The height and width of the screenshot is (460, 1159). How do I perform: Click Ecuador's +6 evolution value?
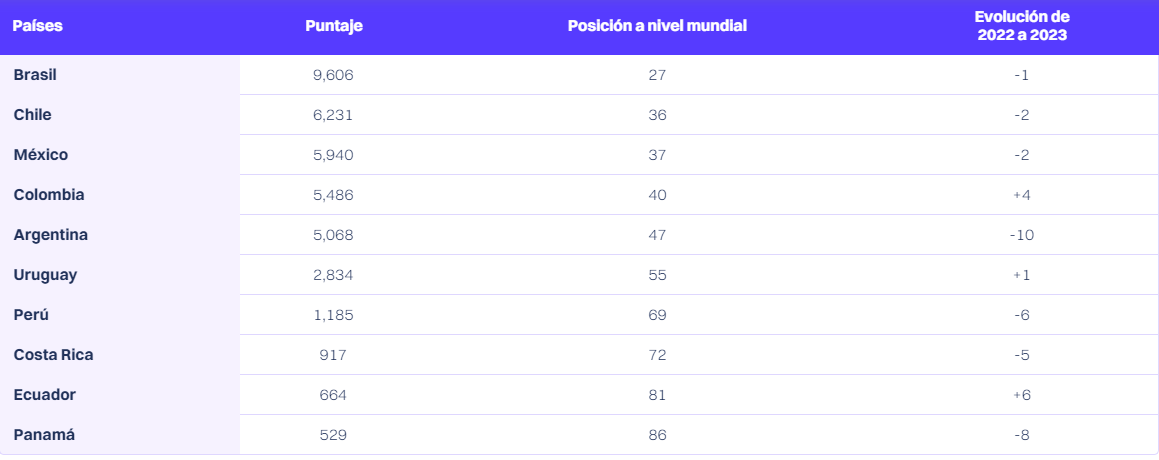point(1021,395)
